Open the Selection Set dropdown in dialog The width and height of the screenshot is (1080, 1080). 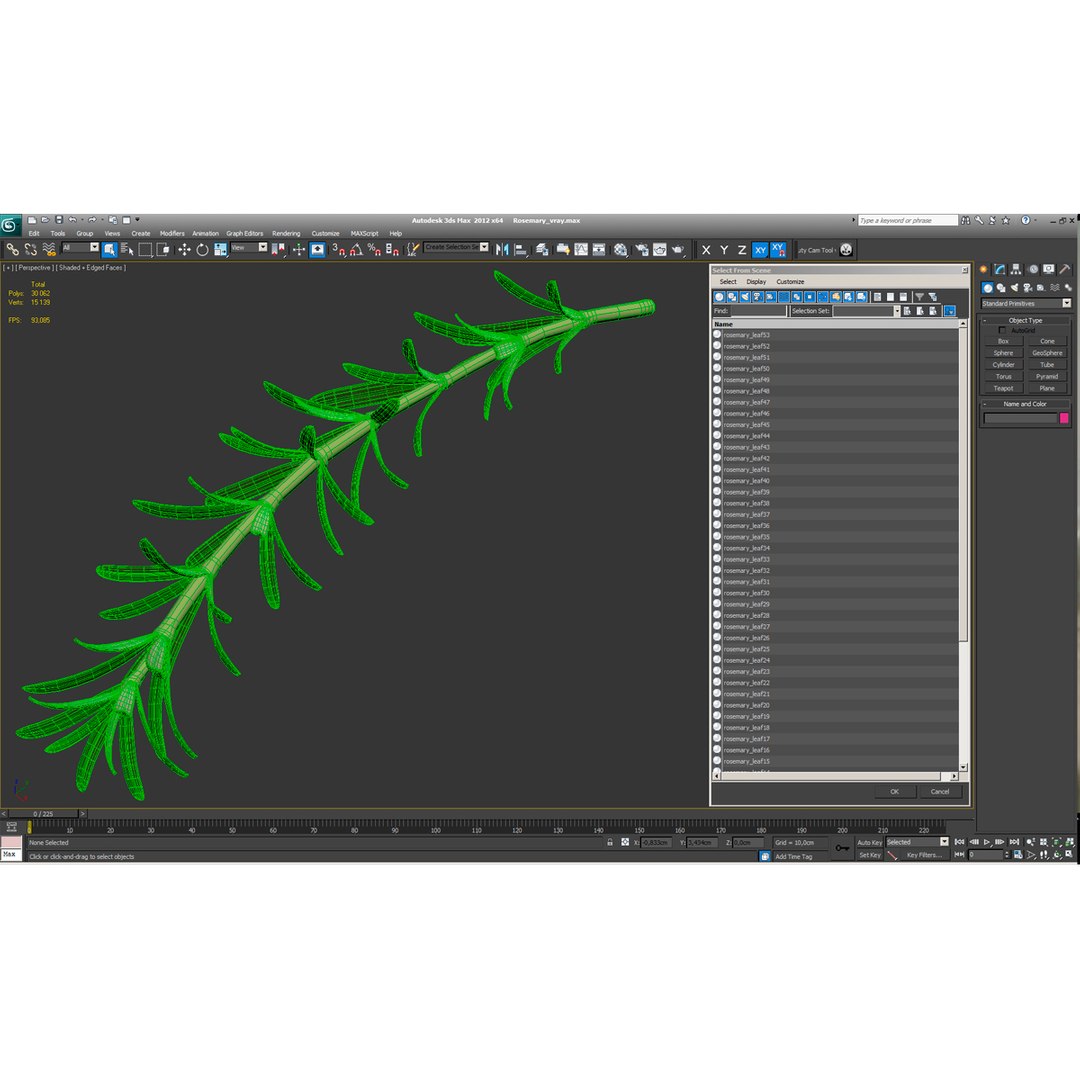click(x=867, y=311)
